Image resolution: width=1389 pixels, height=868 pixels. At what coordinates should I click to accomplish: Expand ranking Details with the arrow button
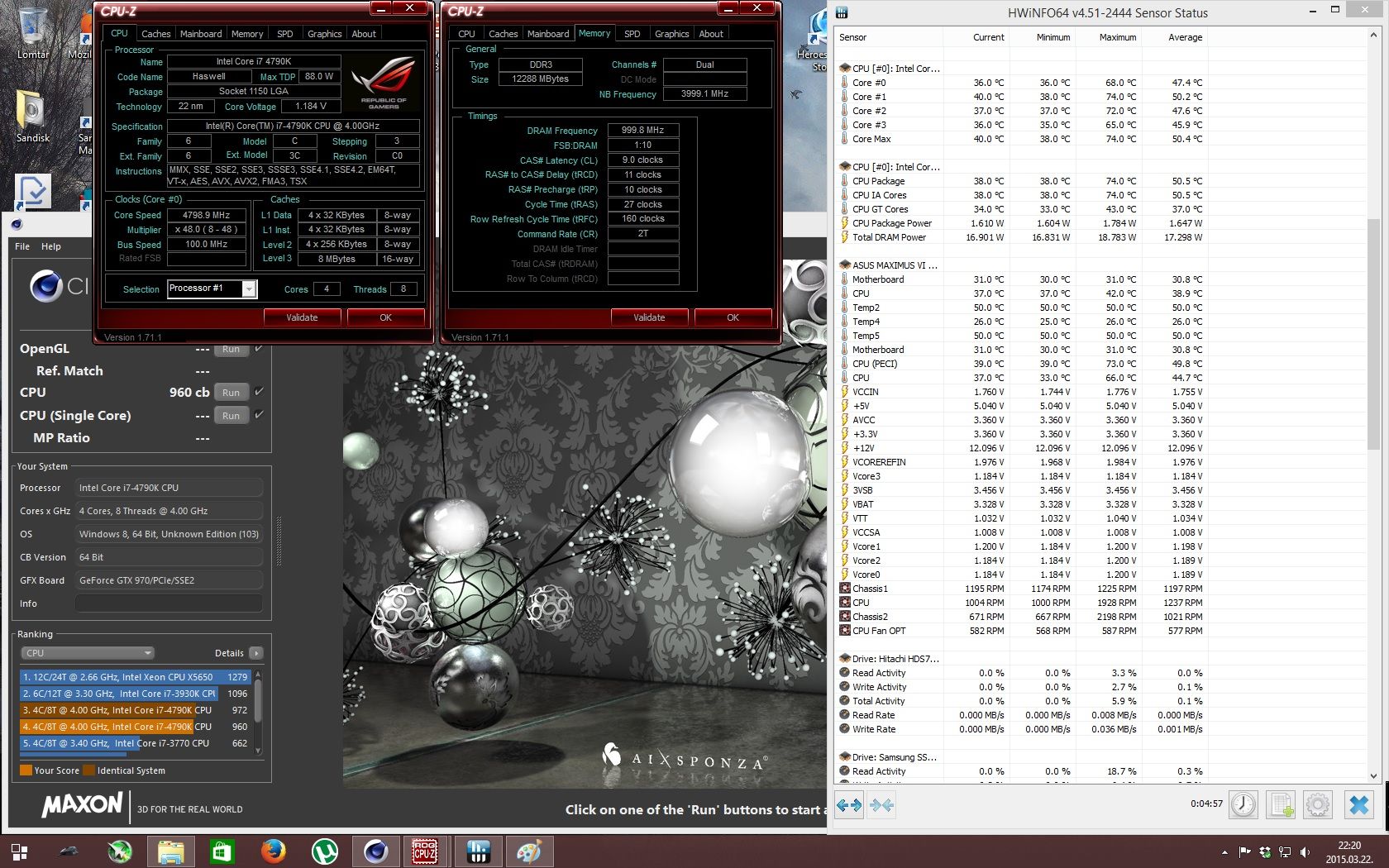point(256,653)
